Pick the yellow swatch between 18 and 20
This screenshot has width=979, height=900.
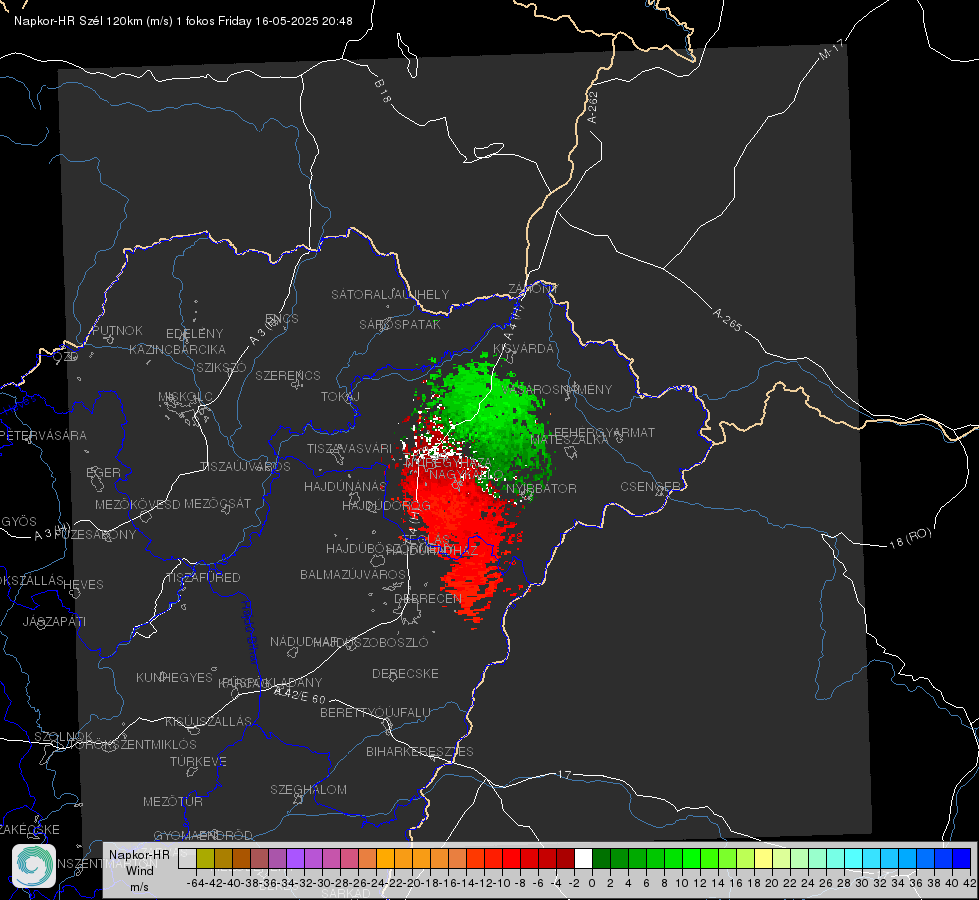click(x=763, y=858)
